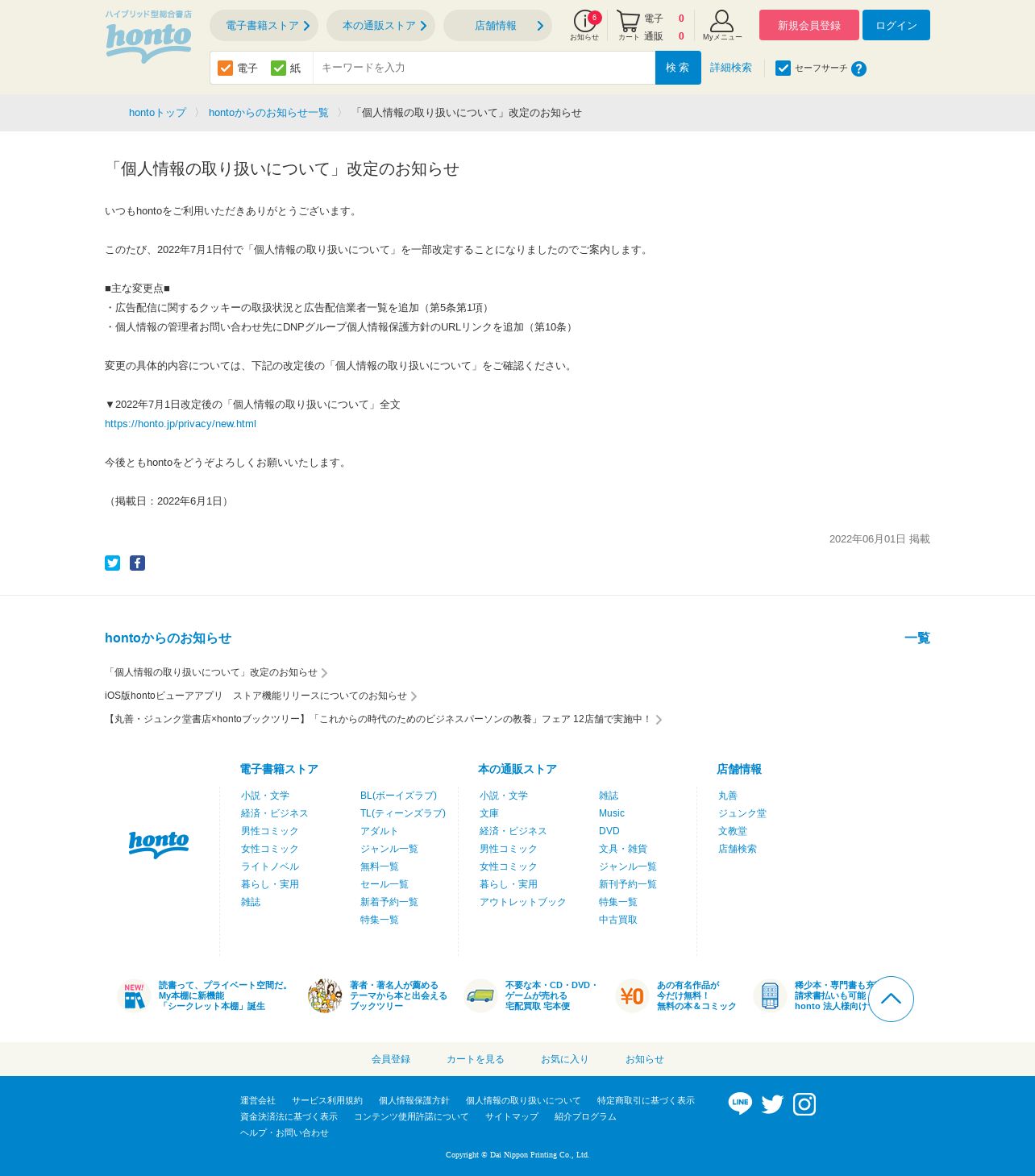Open the LINE icon in footer
The image size is (1035, 1176).
[740, 1103]
